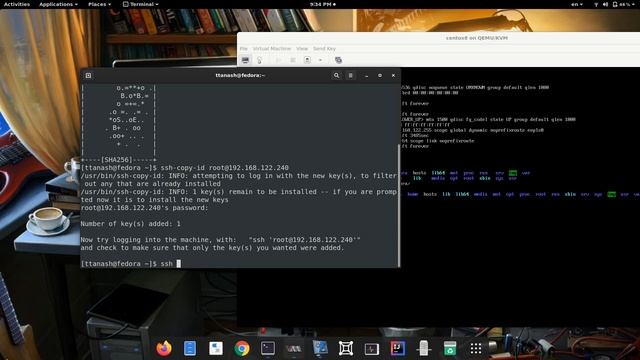Open the blue document app in dock

click(x=190, y=348)
